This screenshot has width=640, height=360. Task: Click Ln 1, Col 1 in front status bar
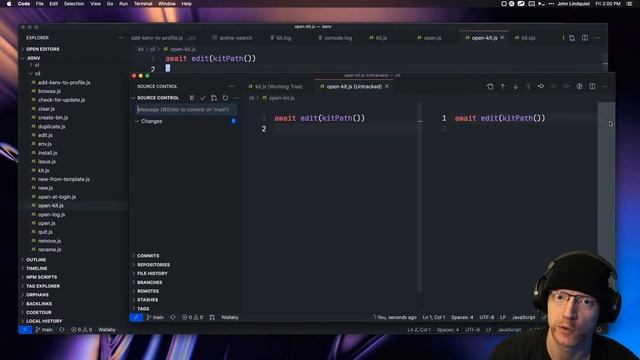pyautogui.click(x=433, y=317)
